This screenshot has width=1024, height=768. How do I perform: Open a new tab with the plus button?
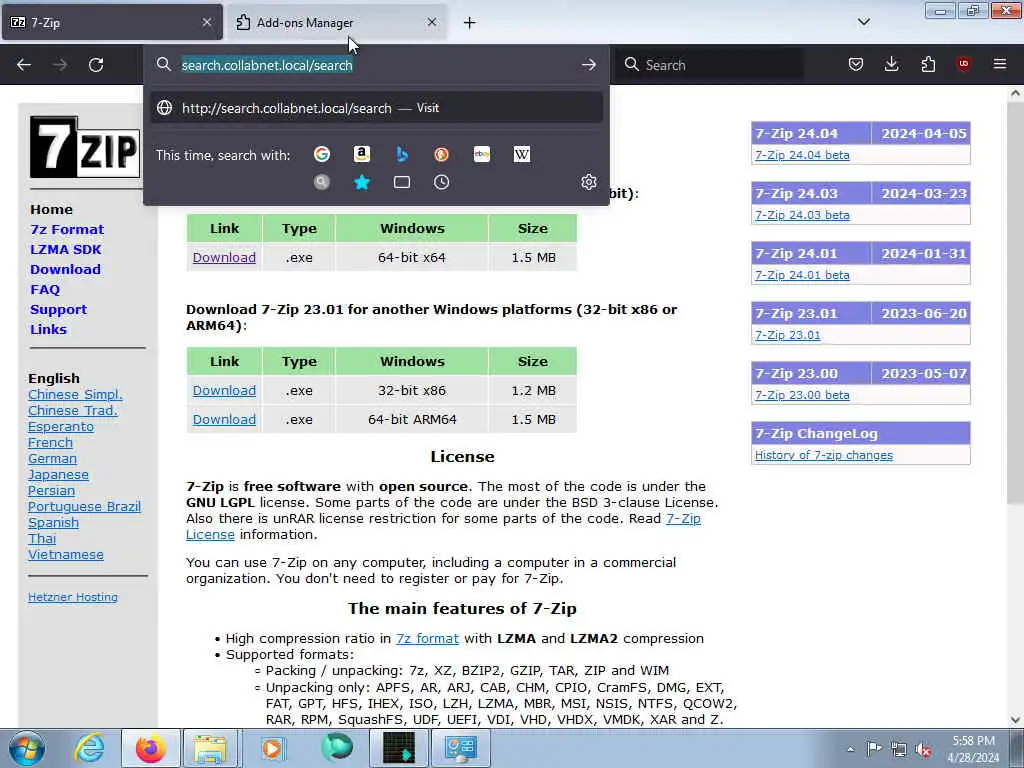[x=470, y=23]
